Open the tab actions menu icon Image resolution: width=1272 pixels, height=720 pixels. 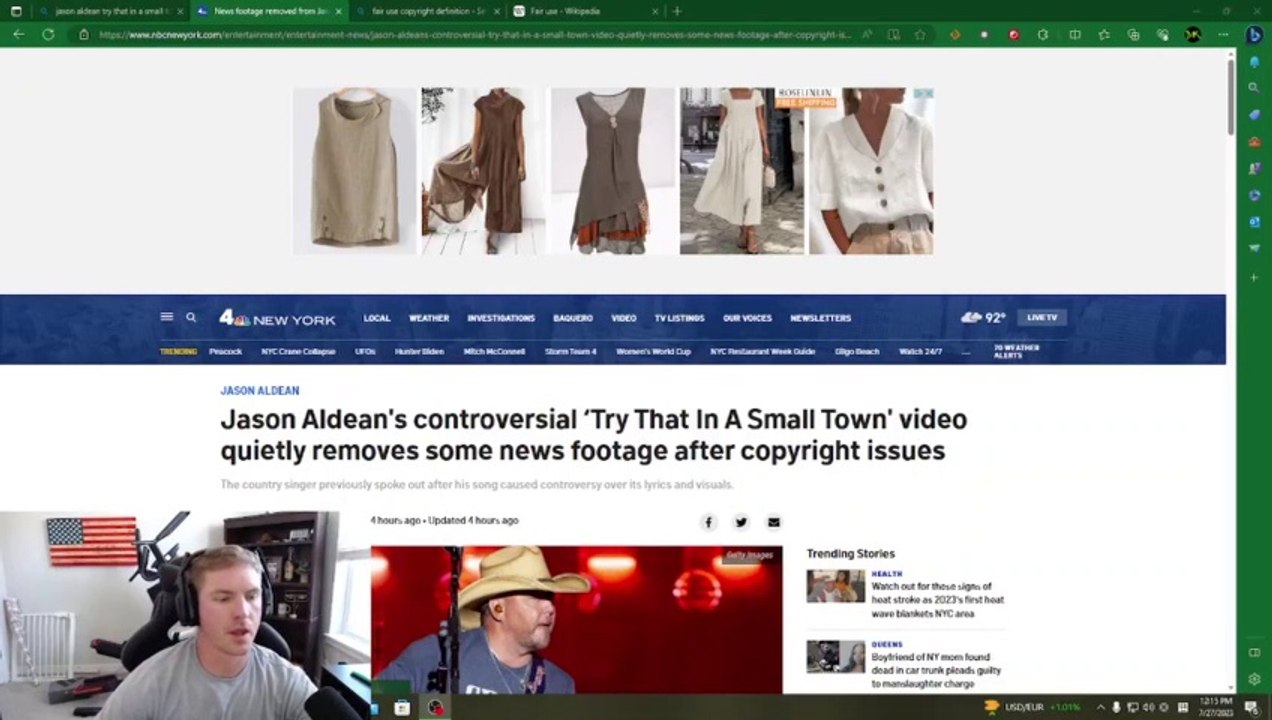click(x=16, y=11)
